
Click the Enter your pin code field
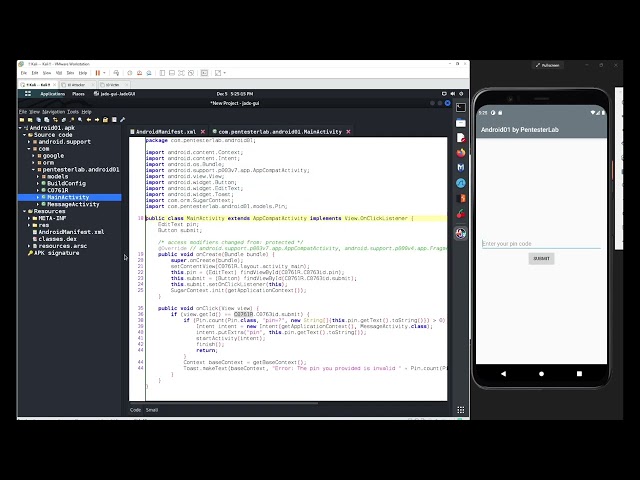(541, 244)
